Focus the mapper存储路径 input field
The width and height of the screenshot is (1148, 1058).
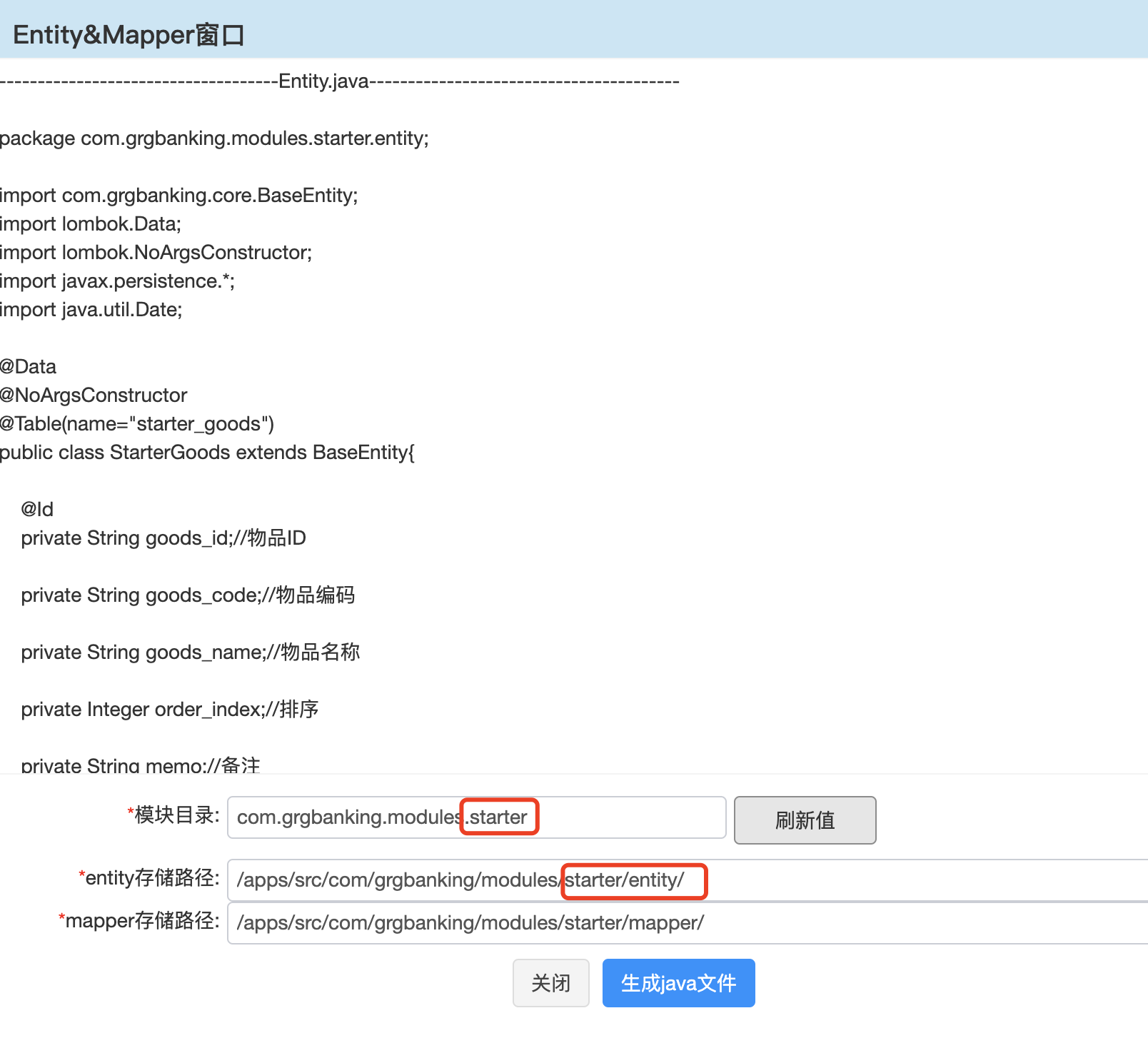tap(688, 923)
